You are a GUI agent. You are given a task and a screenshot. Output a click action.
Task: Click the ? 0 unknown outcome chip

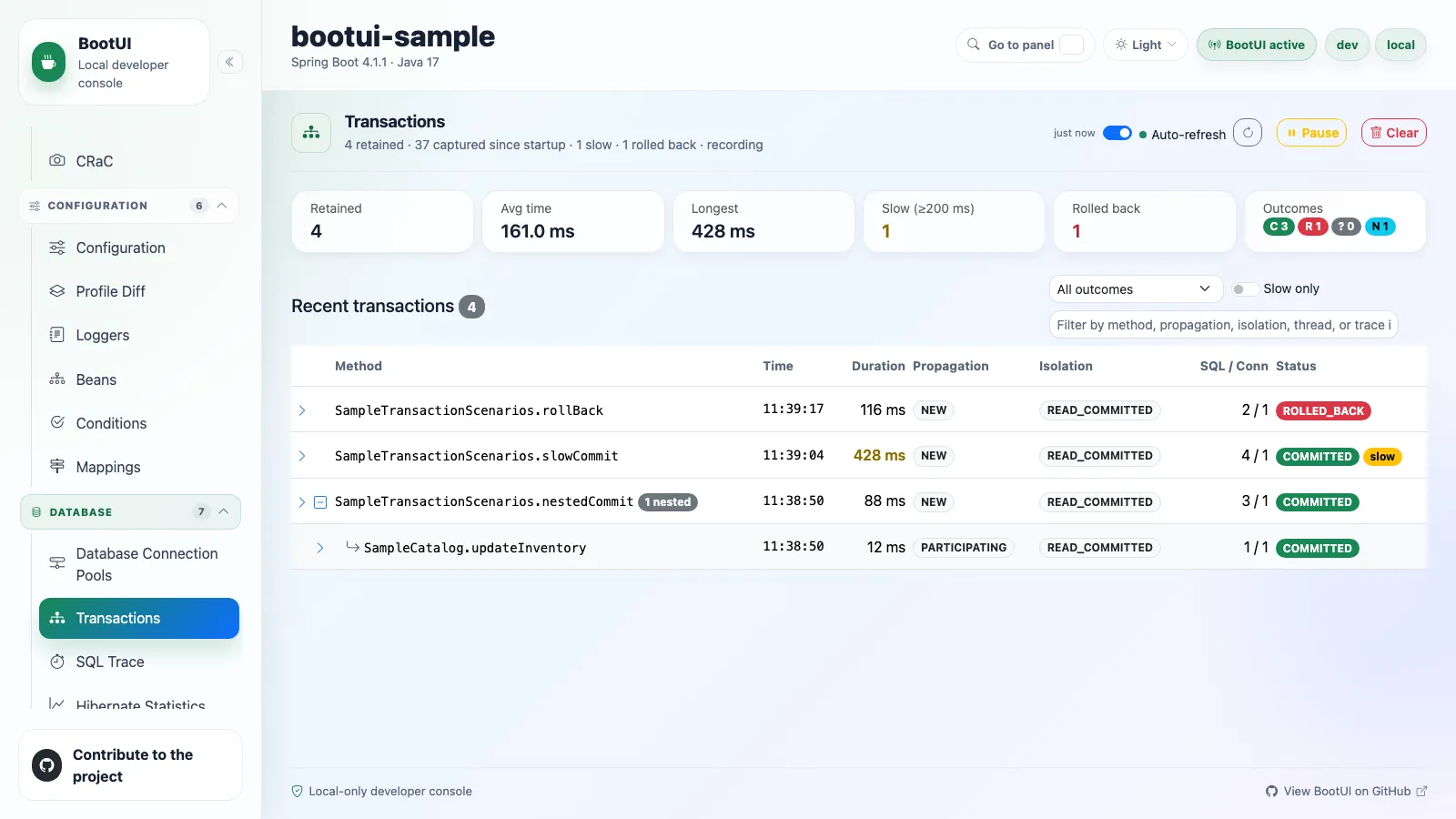1346,227
